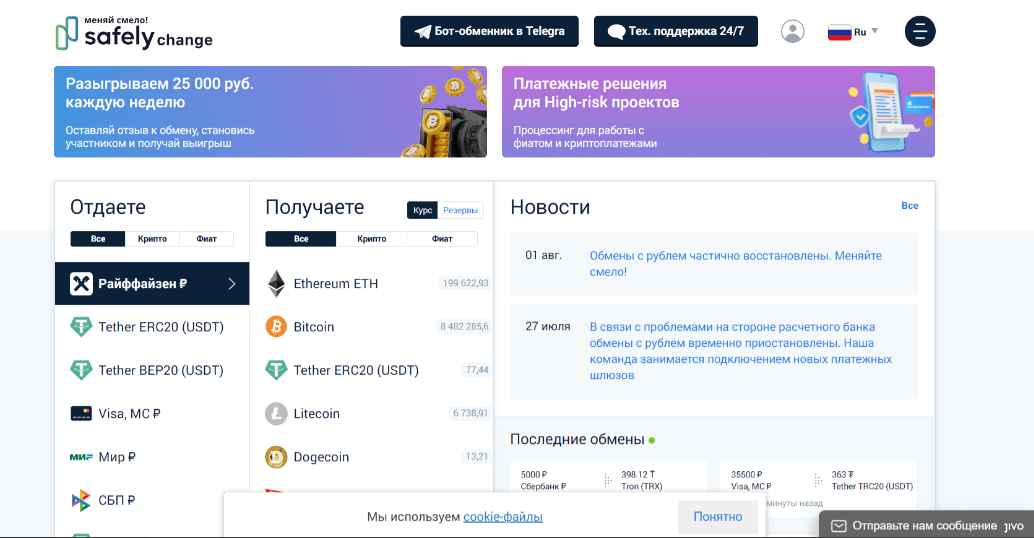Select Tether BEP20 (USDT) text

point(161,371)
